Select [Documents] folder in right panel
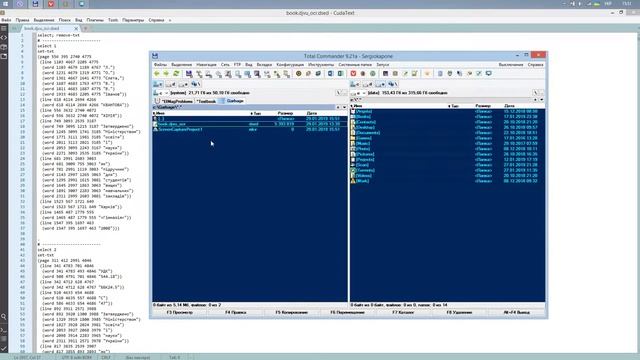 pos(447,133)
